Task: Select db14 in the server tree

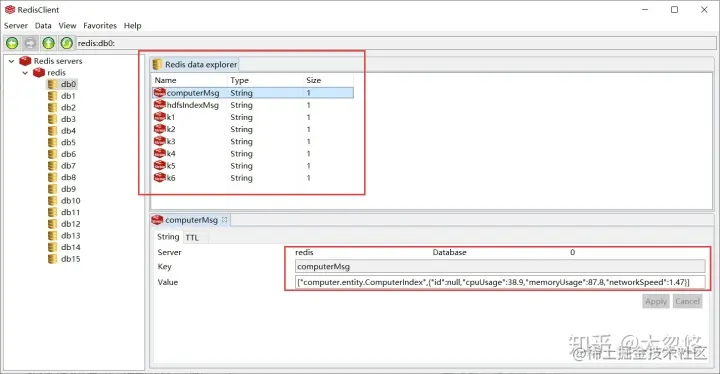Action: pos(71,247)
